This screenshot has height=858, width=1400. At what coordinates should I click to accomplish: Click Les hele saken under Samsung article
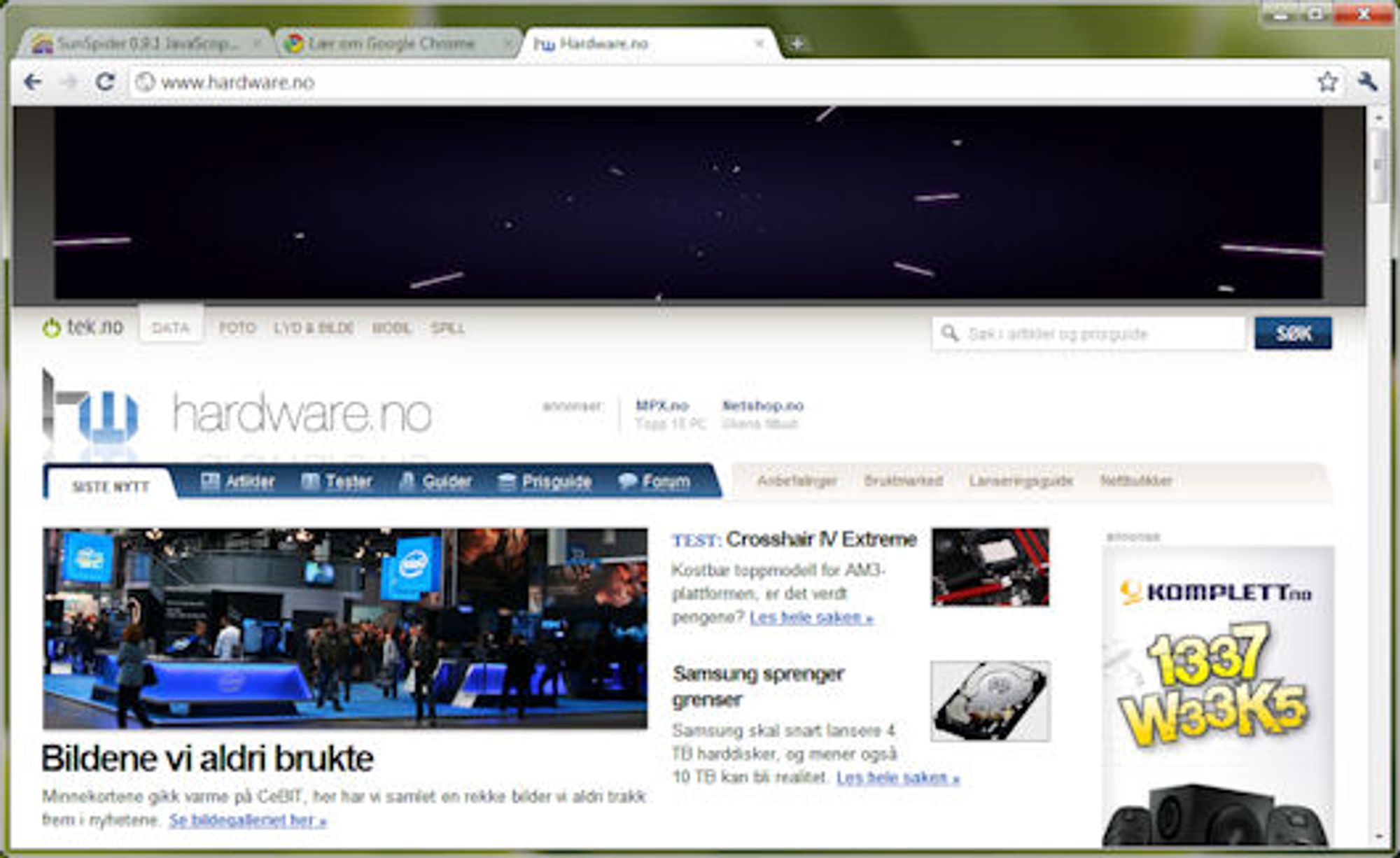[898, 777]
